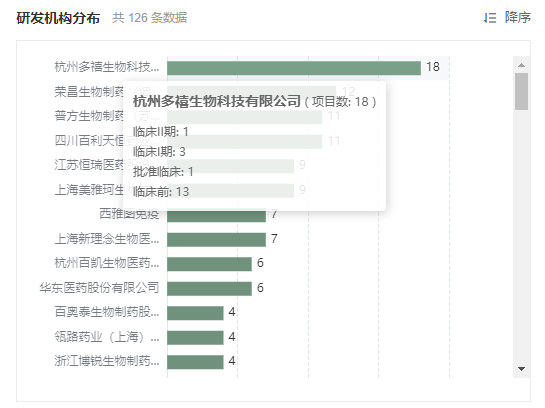This screenshot has height=408, width=545.
Task: Click the 杭州多禧生物科技 axis label
Action: click(x=107, y=67)
